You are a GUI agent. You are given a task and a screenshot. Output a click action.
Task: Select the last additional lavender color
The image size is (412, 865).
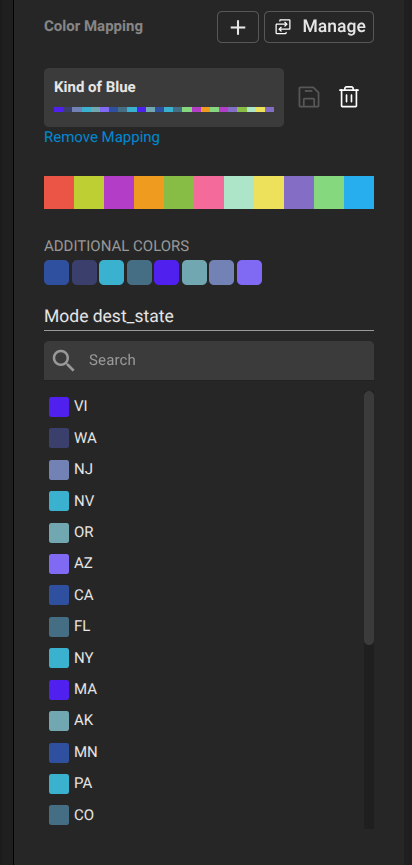click(249, 273)
